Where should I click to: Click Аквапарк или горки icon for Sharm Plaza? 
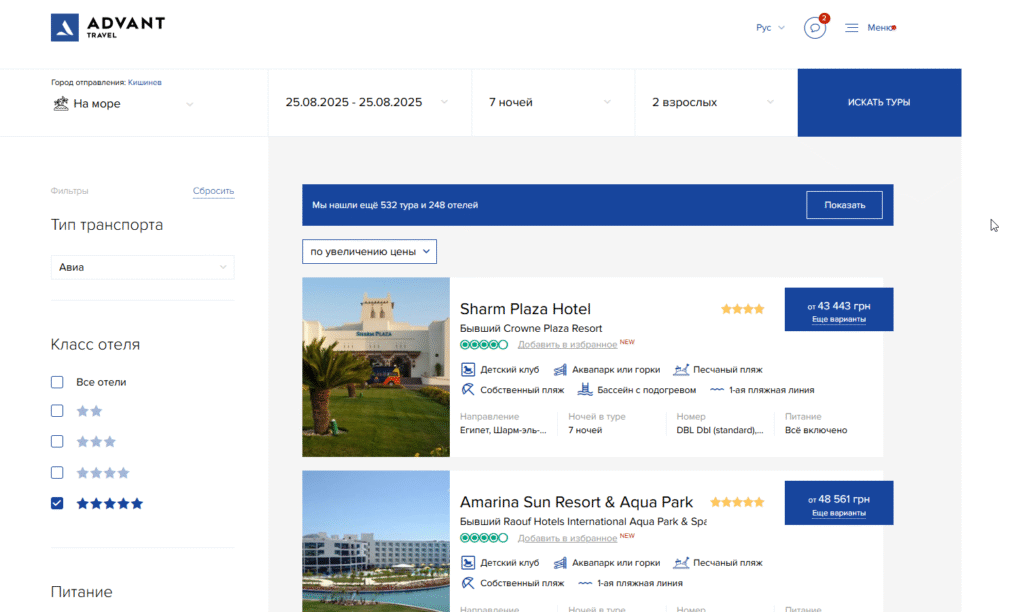tap(560, 370)
